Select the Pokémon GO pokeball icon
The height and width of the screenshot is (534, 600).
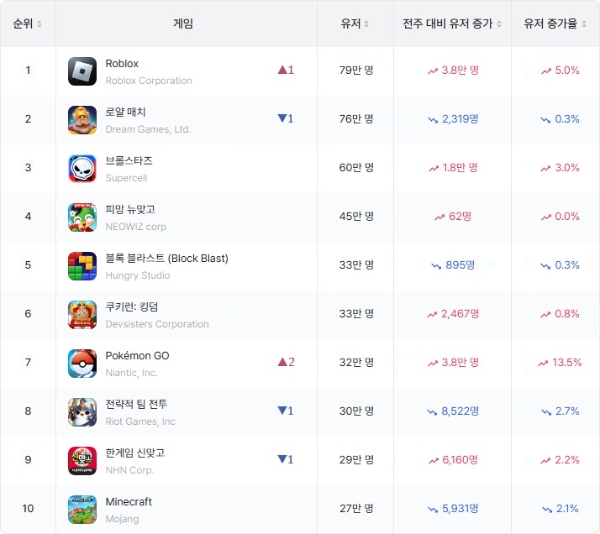tap(82, 363)
